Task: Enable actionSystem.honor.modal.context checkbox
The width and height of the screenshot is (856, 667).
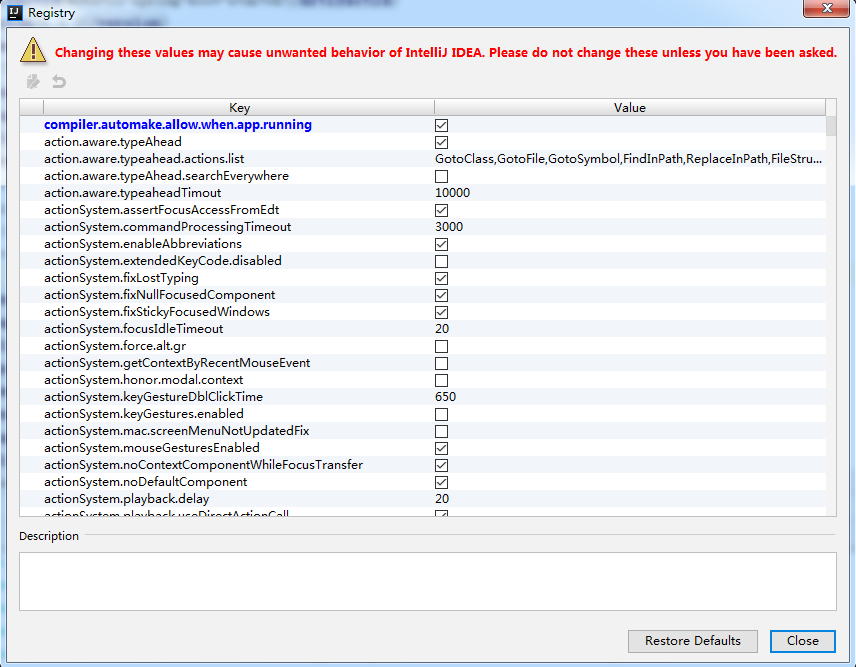Action: pos(441,380)
